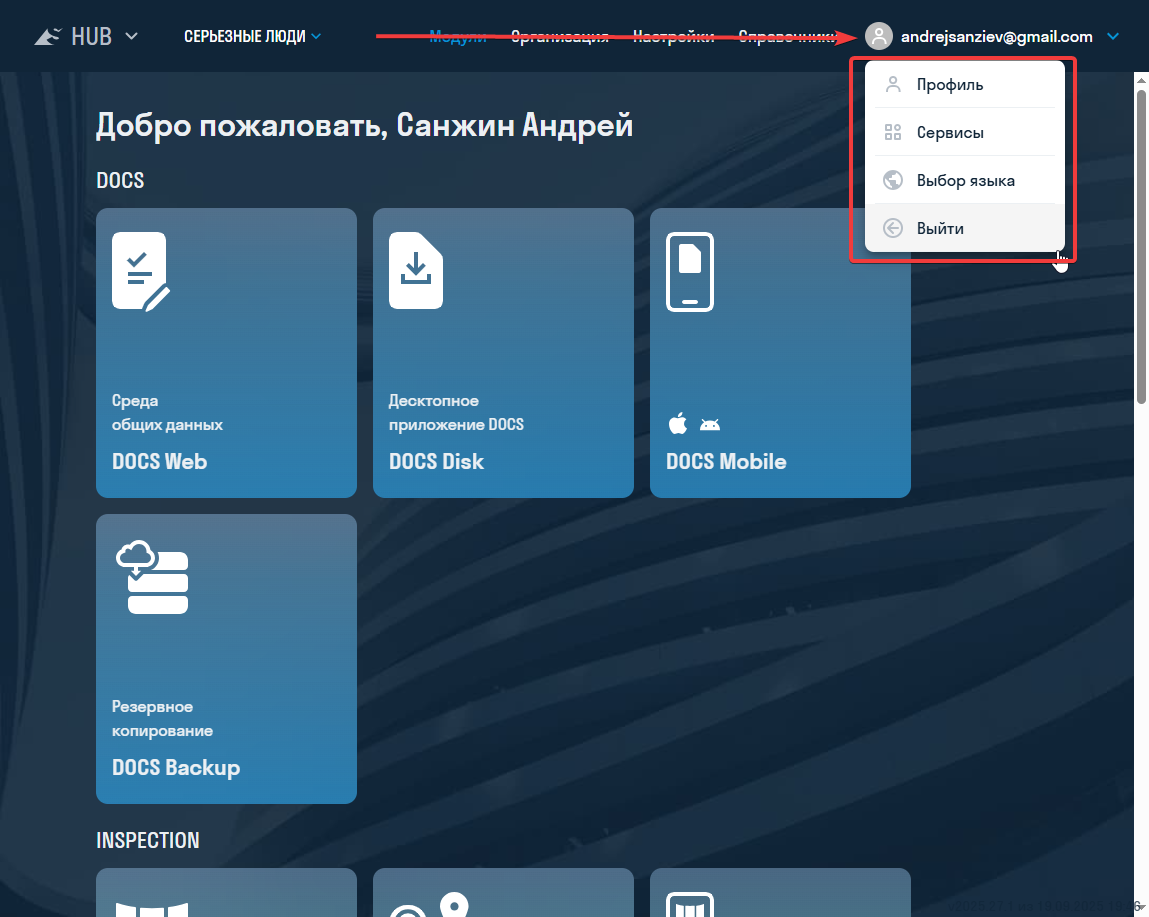Open Сервисы in the user menu
This screenshot has height=917, width=1149.
coord(950,133)
